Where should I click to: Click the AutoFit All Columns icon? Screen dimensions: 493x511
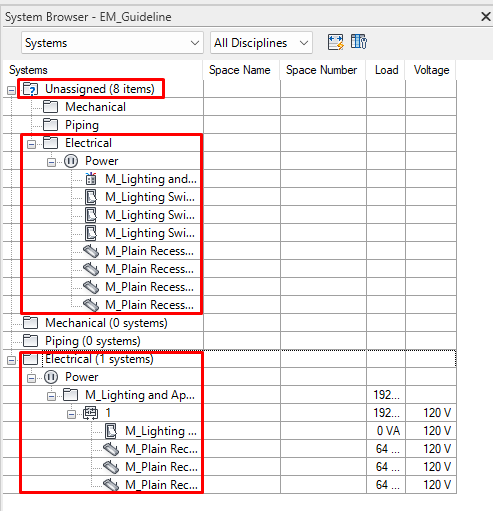[x=335, y=42]
